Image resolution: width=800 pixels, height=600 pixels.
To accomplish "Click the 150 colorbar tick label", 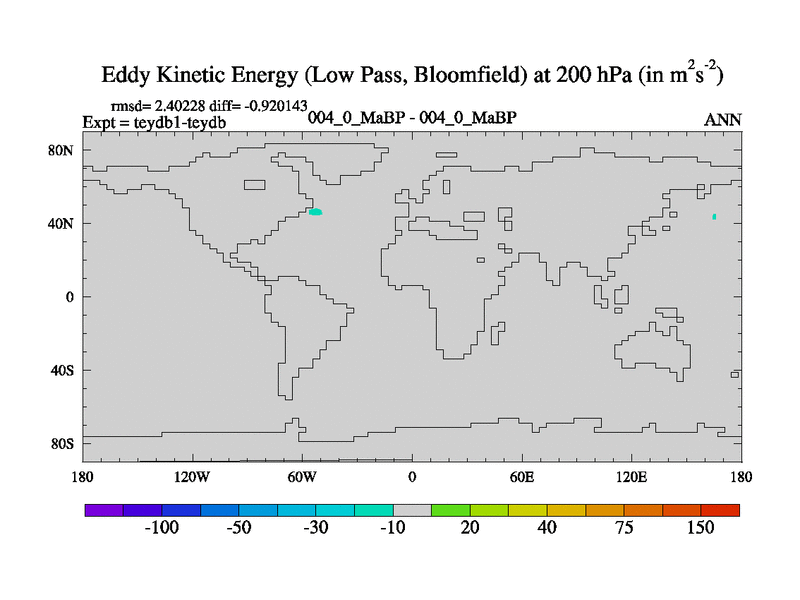I will [x=700, y=528].
